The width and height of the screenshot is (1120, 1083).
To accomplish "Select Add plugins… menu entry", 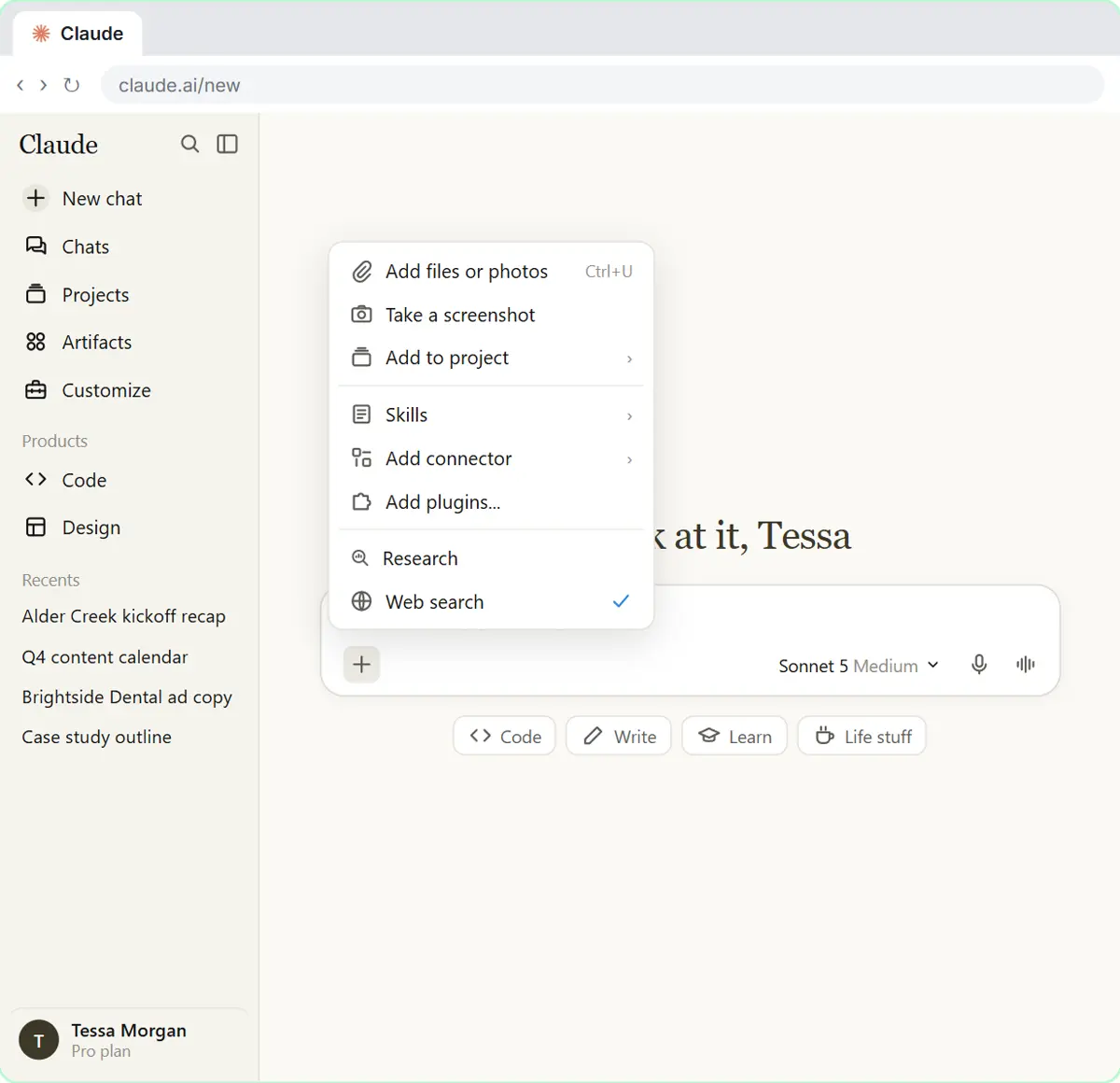I will click(x=492, y=501).
